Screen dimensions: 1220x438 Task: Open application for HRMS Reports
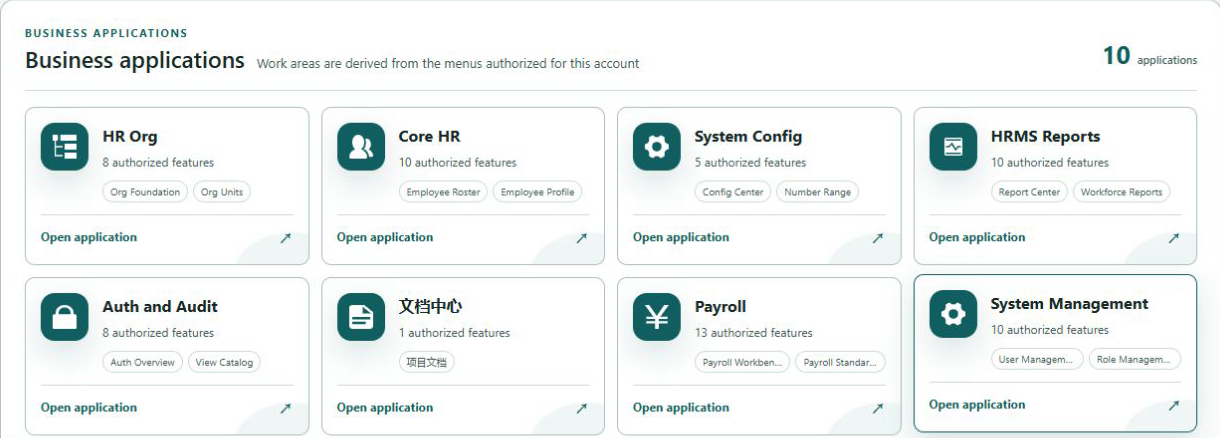[977, 237]
